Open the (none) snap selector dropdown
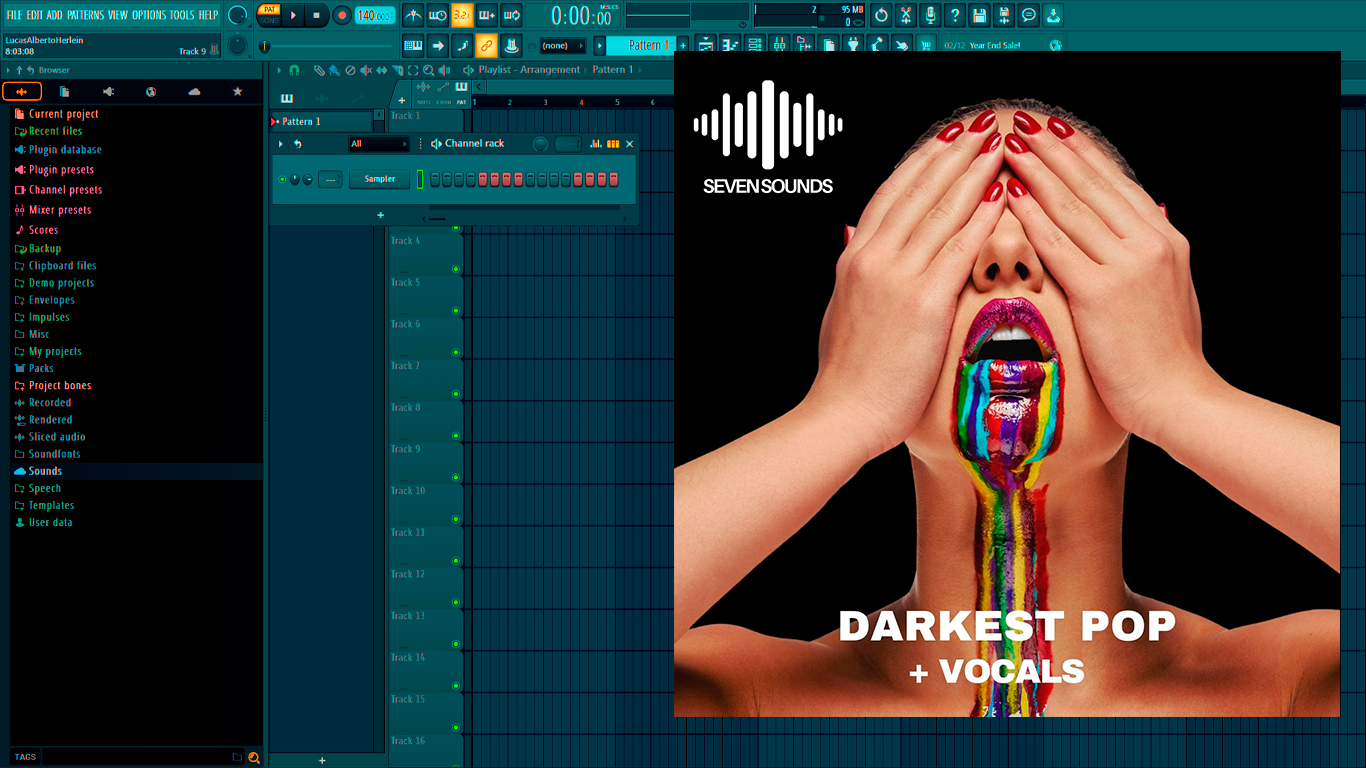Image resolution: width=1366 pixels, height=768 pixels. coord(562,45)
